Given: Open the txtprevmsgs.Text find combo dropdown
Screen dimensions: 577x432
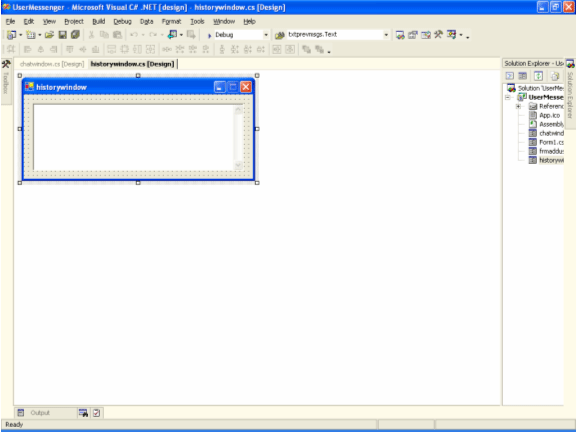Looking at the screenshot, I should (x=386, y=35).
